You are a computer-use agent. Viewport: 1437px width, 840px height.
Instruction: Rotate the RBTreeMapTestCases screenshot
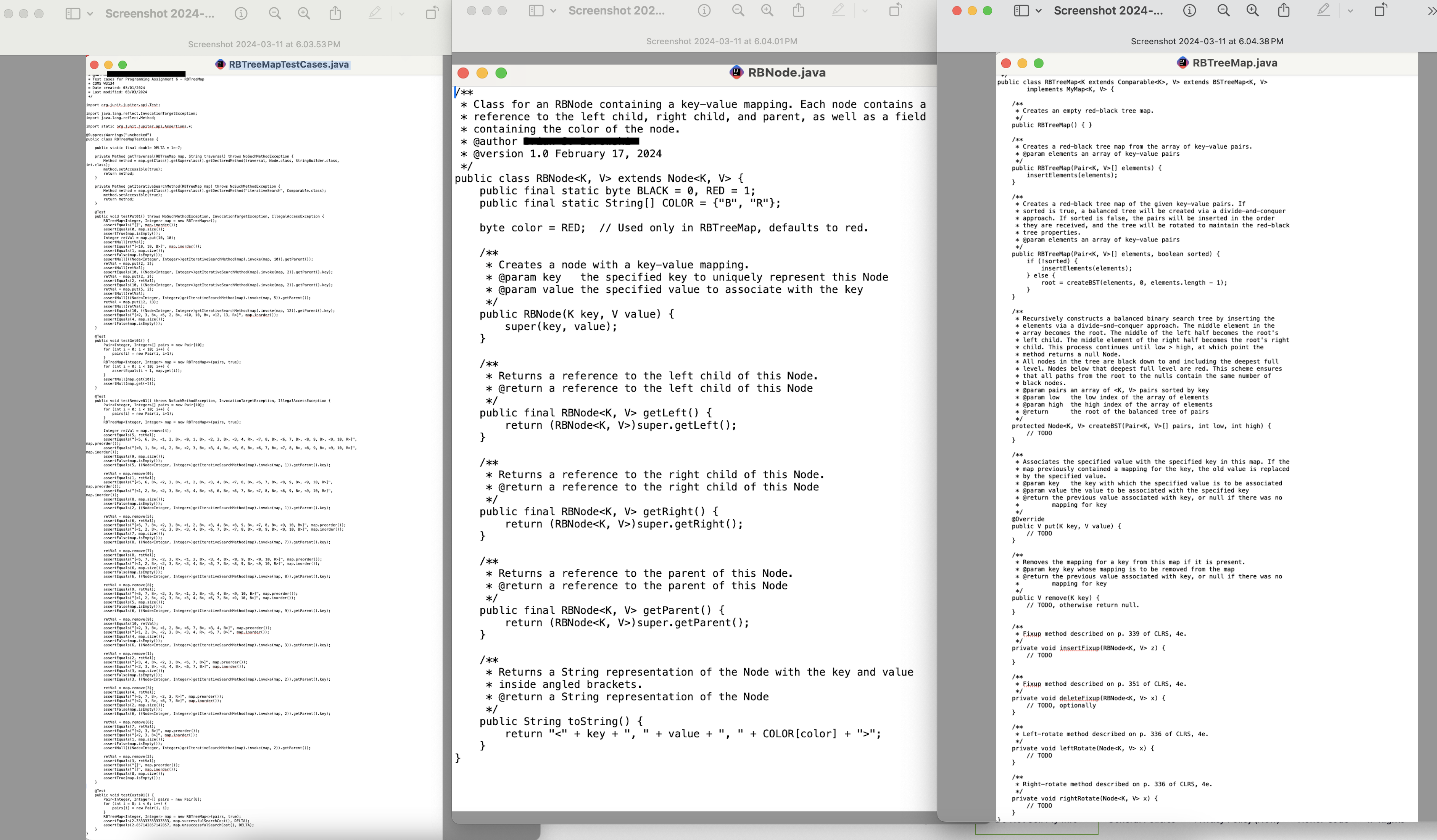431,11
